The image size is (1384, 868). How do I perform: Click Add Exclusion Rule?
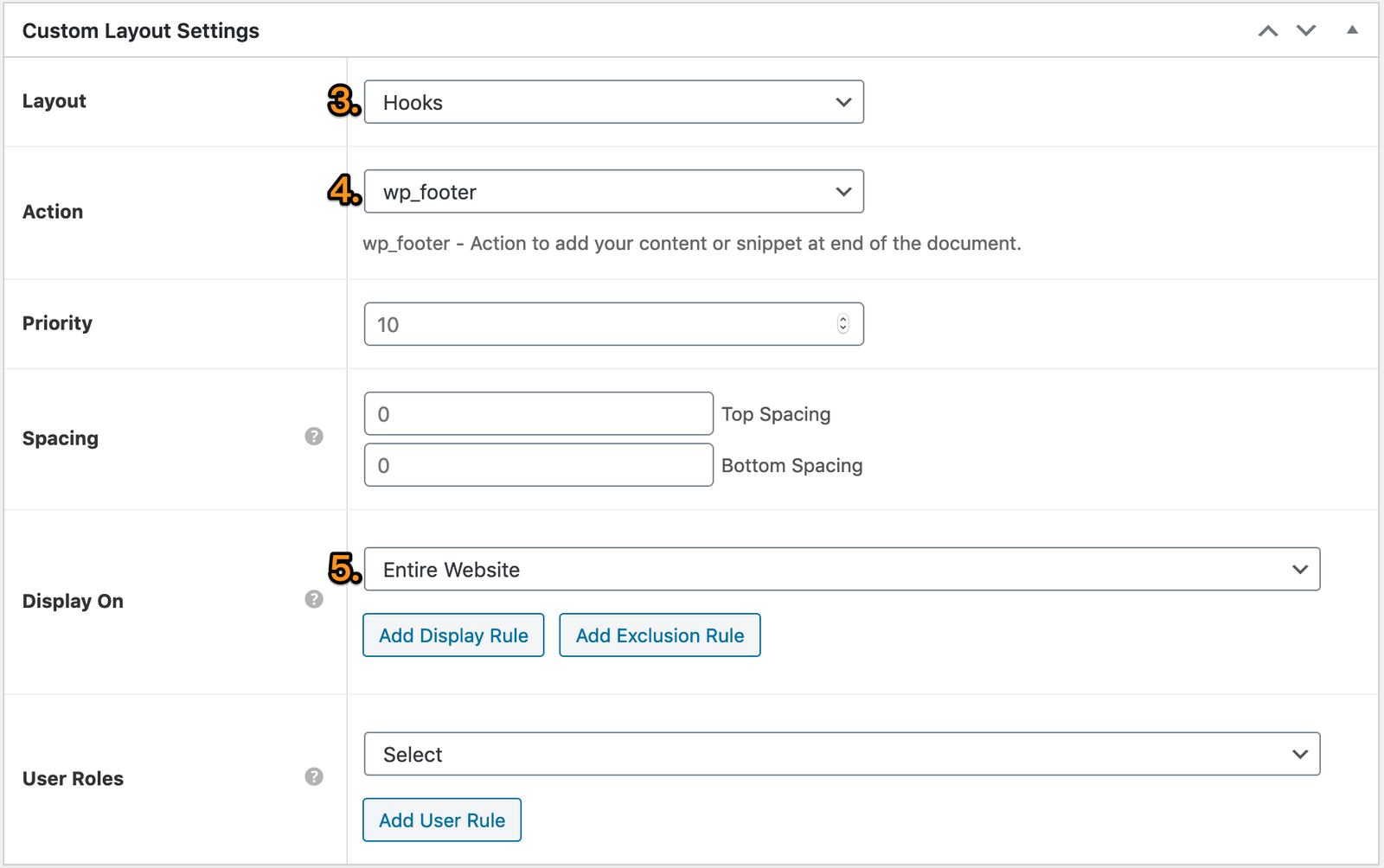[x=659, y=635]
